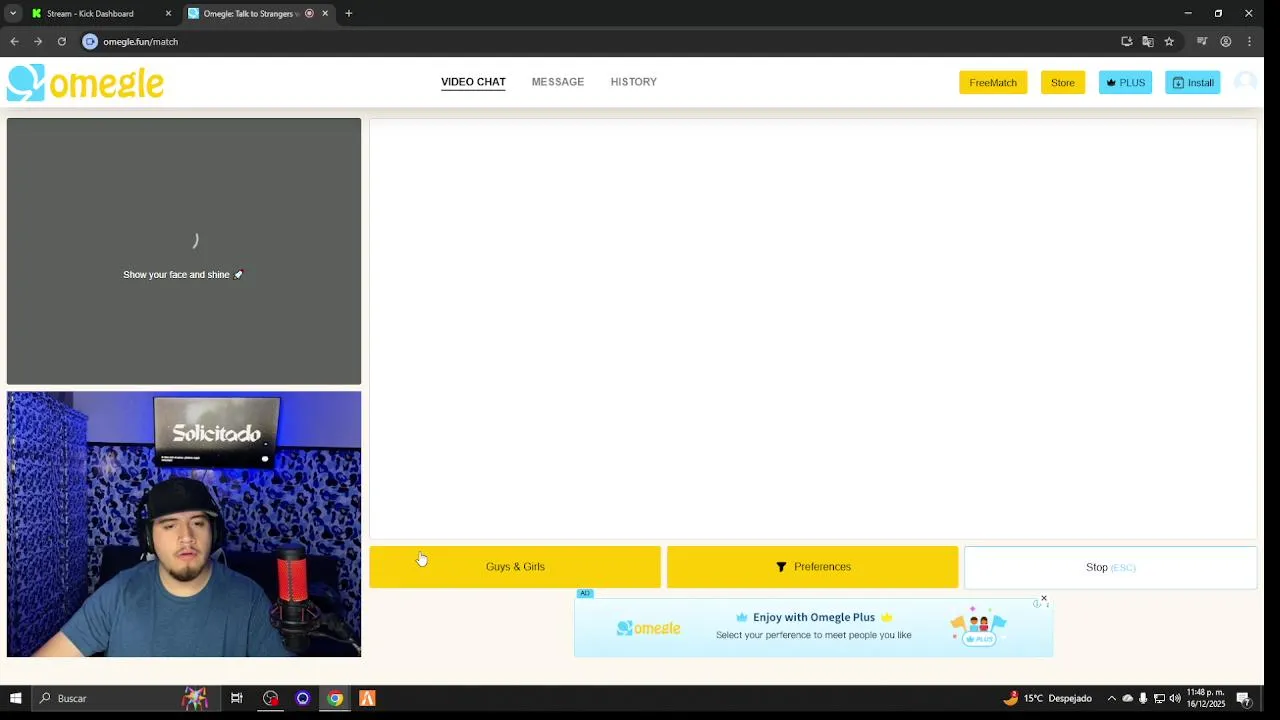Close the Omegle Plus ad banner
Screen dimensions: 1280x720
(1044, 599)
